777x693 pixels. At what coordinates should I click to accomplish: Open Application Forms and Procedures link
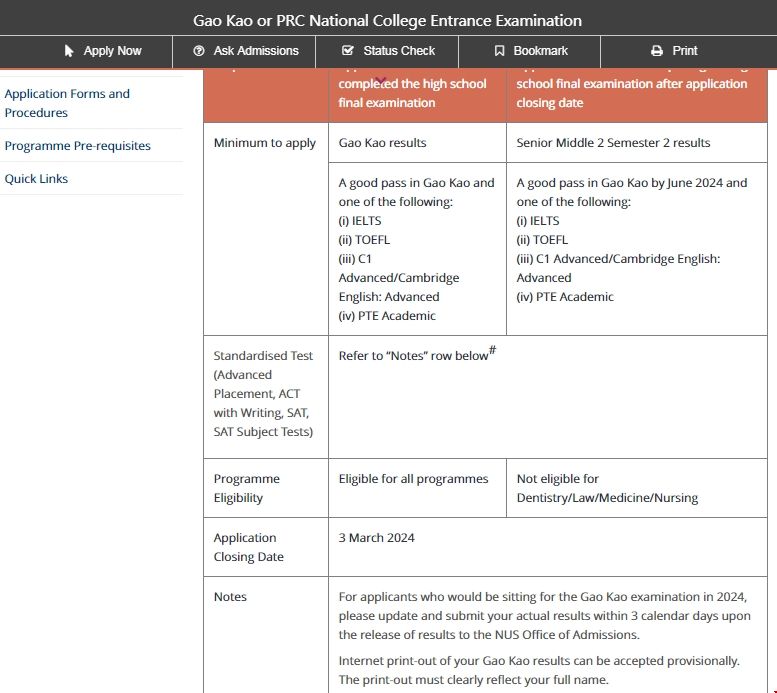point(67,103)
